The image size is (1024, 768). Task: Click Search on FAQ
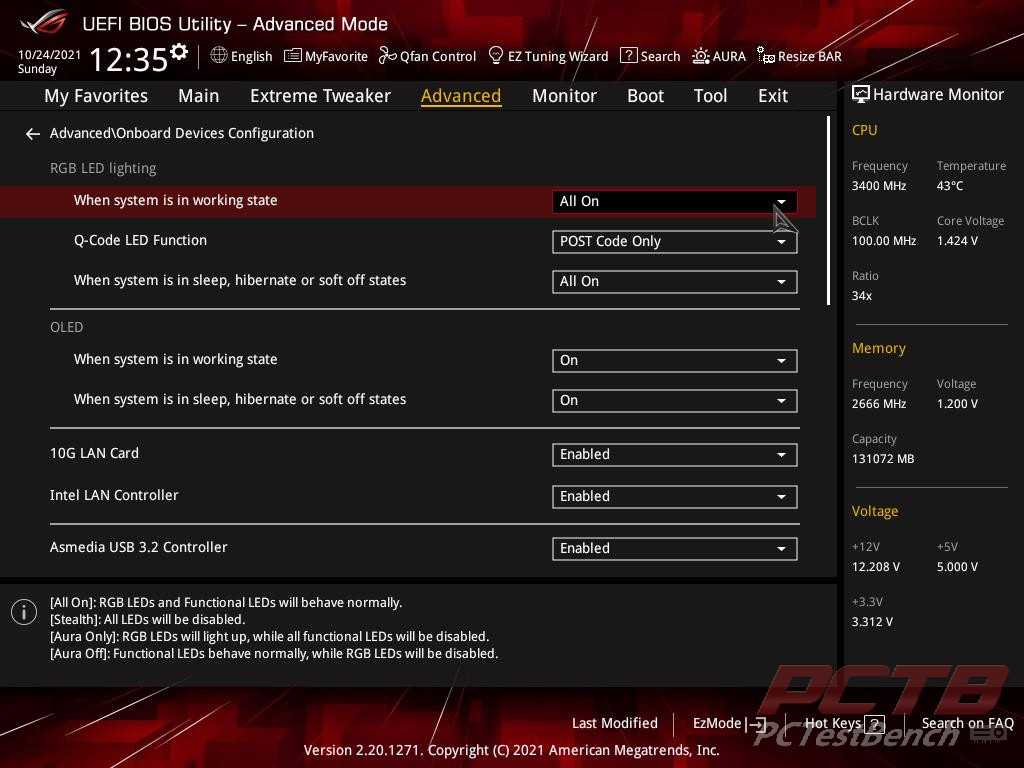(967, 724)
